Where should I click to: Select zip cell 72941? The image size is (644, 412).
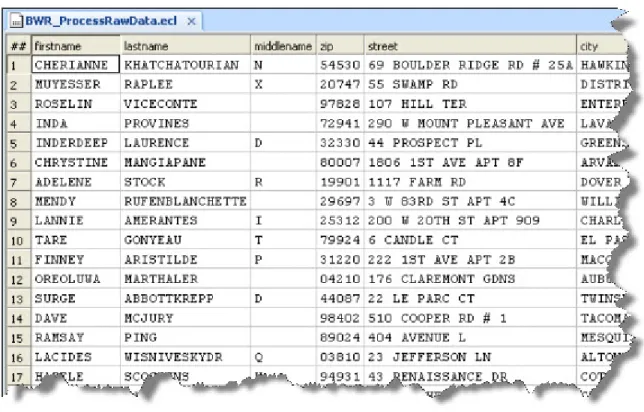click(340, 123)
